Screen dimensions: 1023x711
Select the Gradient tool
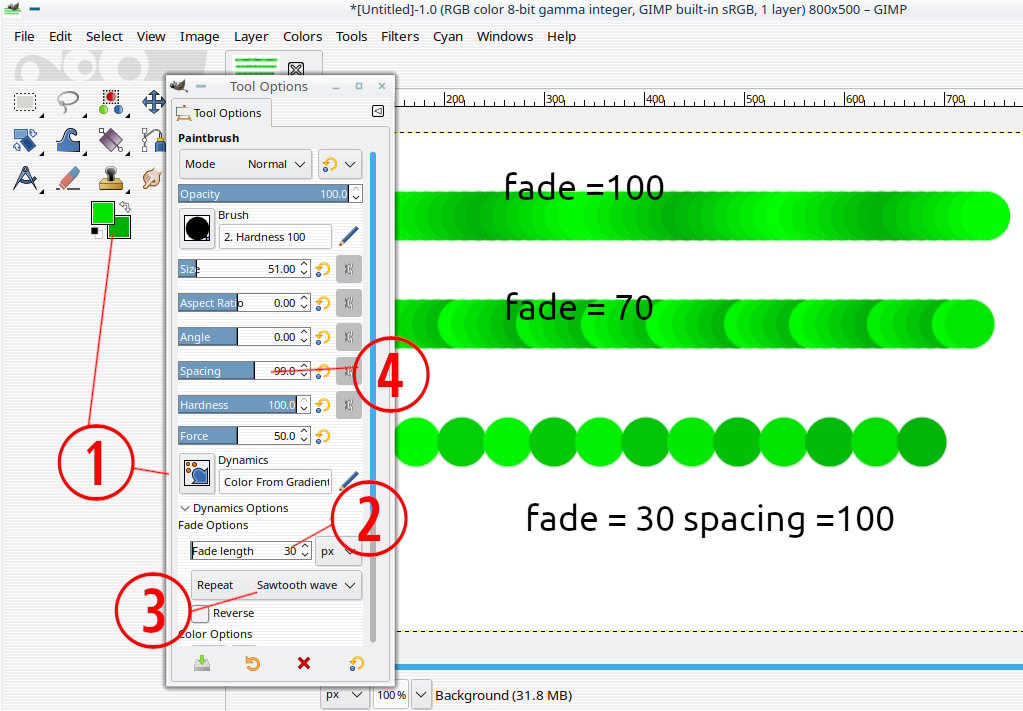(x=111, y=141)
